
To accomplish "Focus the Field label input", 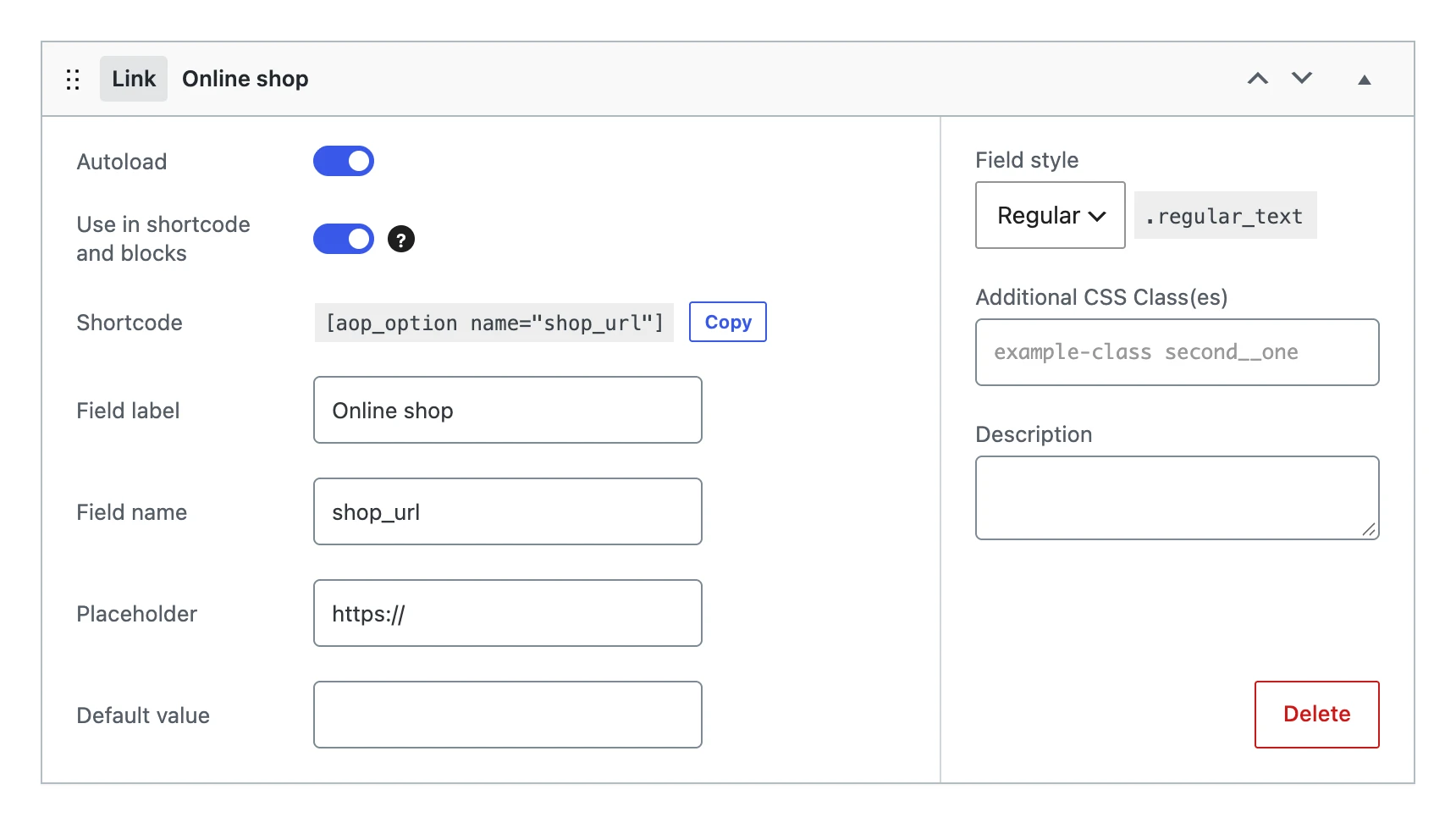I will (x=508, y=410).
